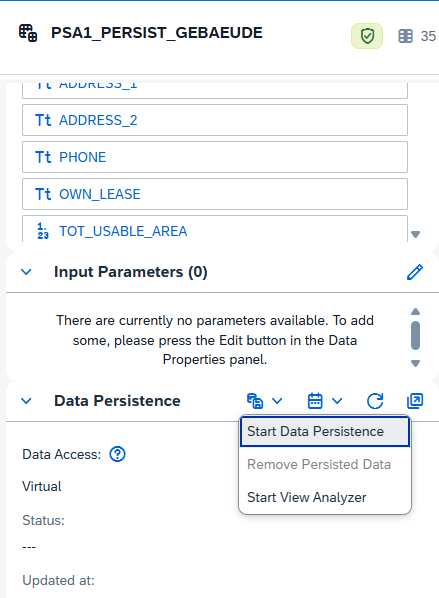
Task: Toggle the persistence actions dropdown arrow
Action: 277,401
